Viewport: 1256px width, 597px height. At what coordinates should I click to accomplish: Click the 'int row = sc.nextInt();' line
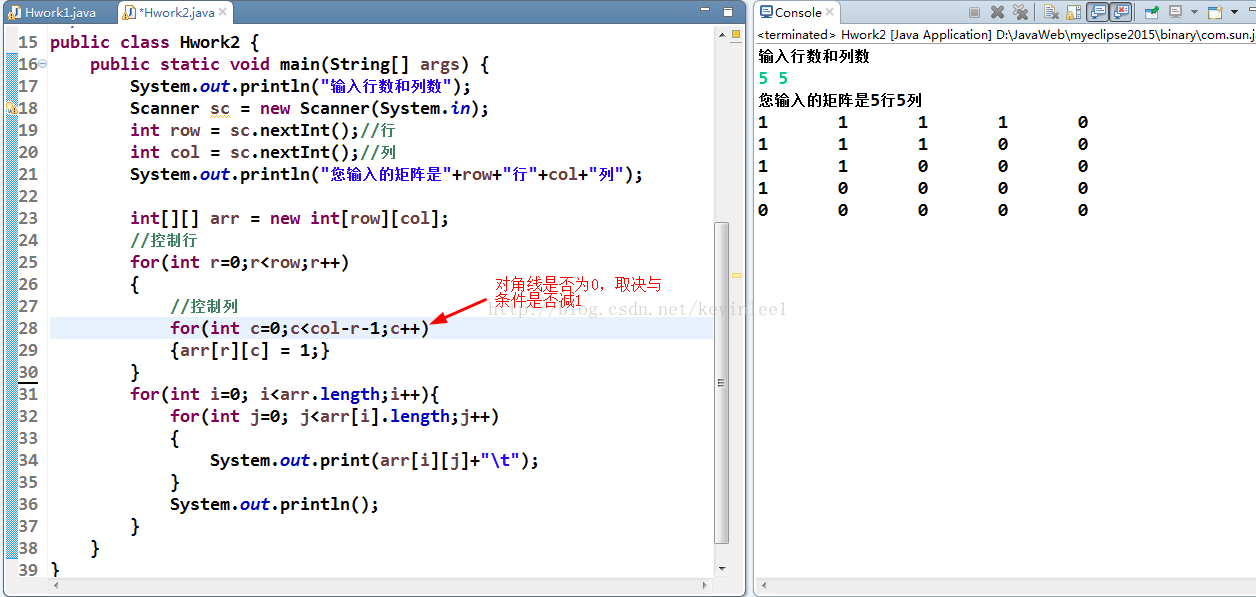(244, 130)
